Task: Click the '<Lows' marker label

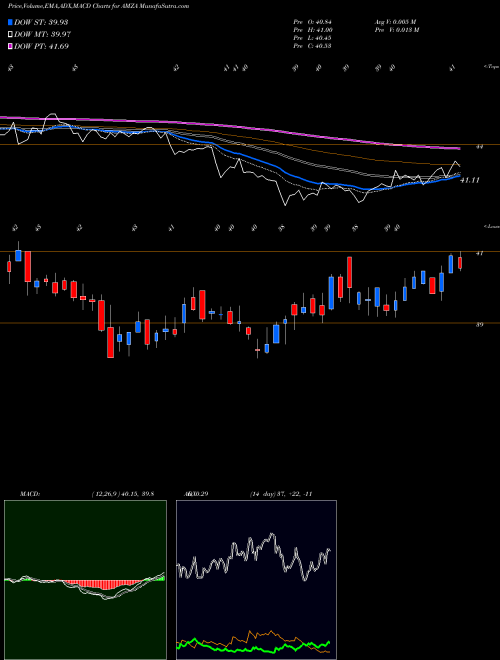Action: click(x=491, y=226)
